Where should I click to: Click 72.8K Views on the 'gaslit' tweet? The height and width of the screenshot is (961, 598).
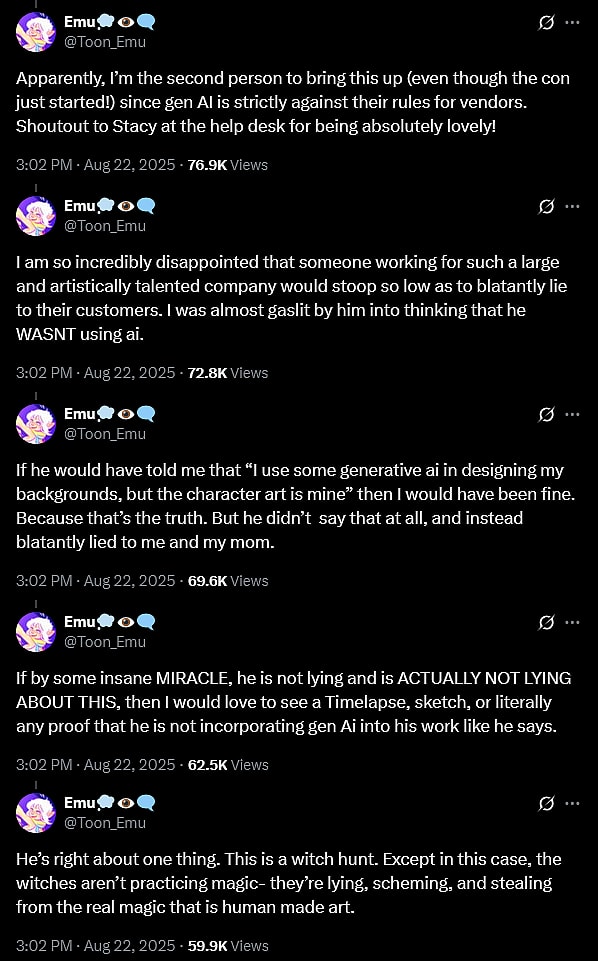click(228, 373)
